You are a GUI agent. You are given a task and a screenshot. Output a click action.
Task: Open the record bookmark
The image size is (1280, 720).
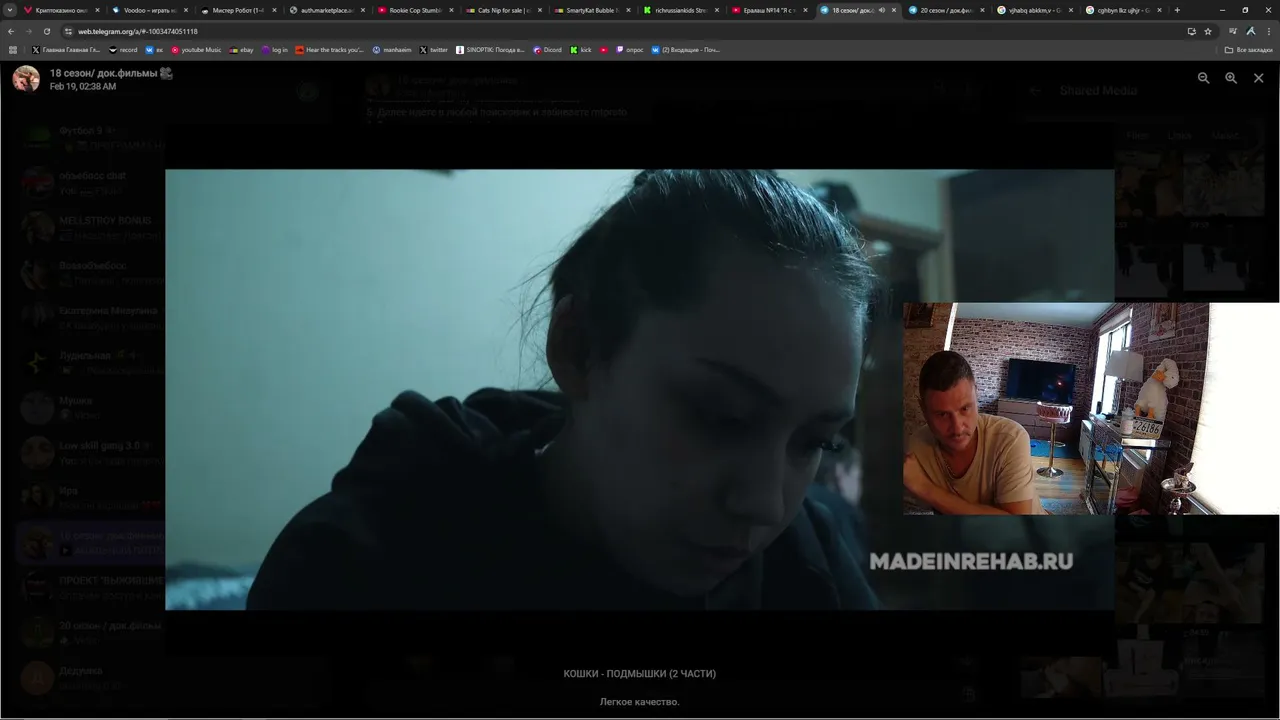123,50
